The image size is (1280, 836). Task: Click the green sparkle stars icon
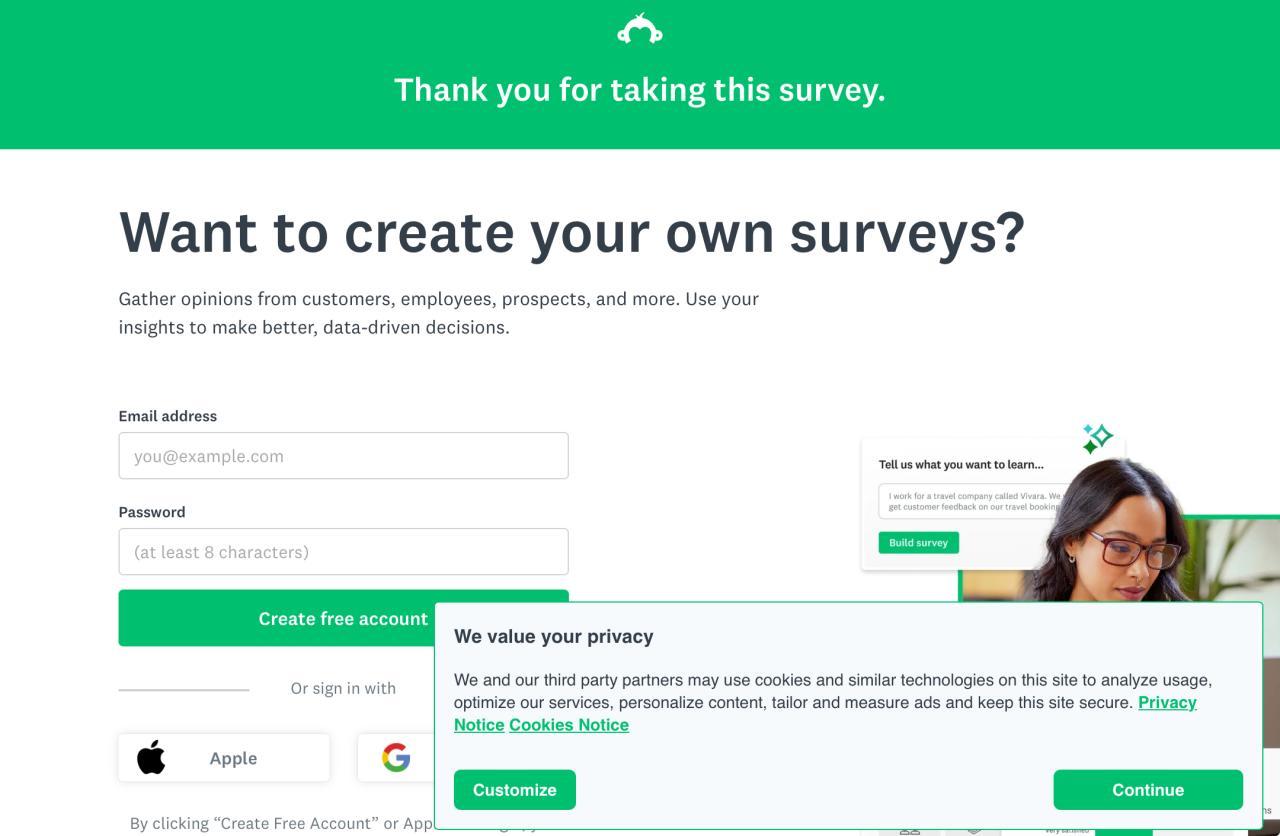(1097, 438)
